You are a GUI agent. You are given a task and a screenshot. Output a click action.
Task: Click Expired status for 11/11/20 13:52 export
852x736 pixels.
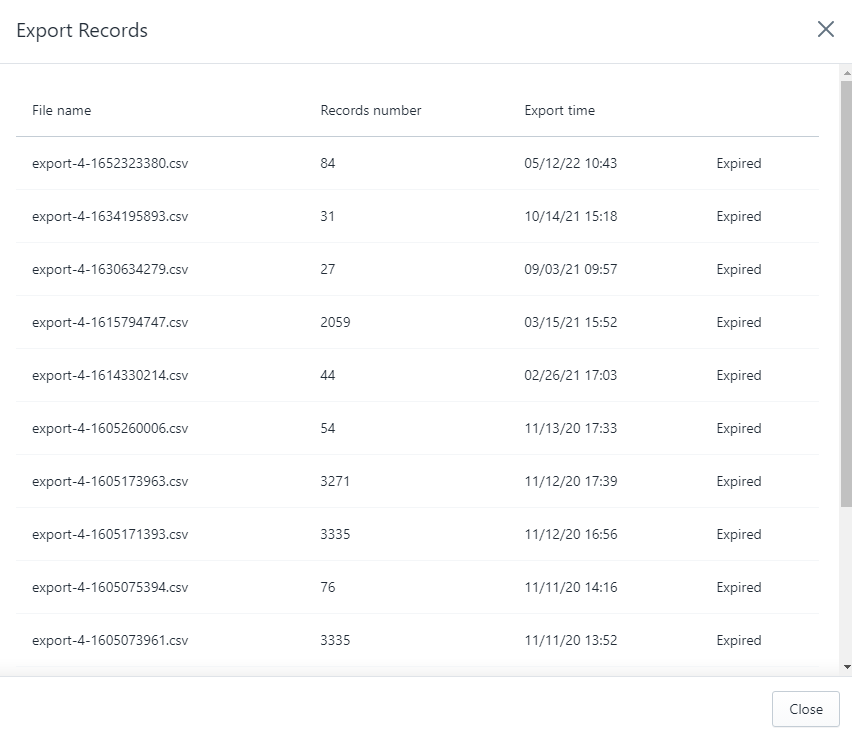pyautogui.click(x=738, y=640)
